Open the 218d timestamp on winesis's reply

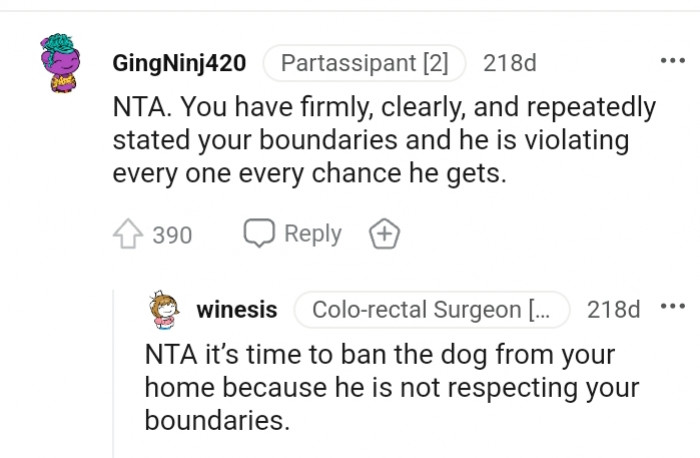pos(614,310)
